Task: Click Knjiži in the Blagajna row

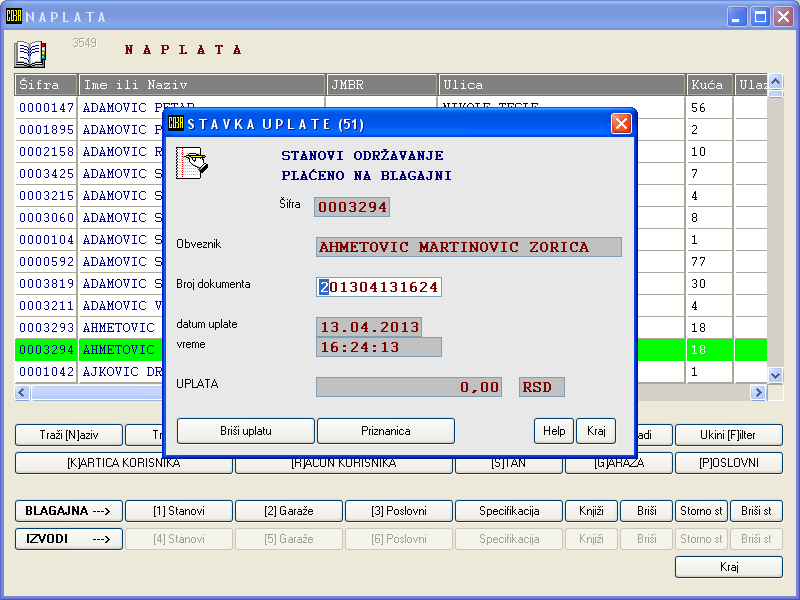Action: 591,511
